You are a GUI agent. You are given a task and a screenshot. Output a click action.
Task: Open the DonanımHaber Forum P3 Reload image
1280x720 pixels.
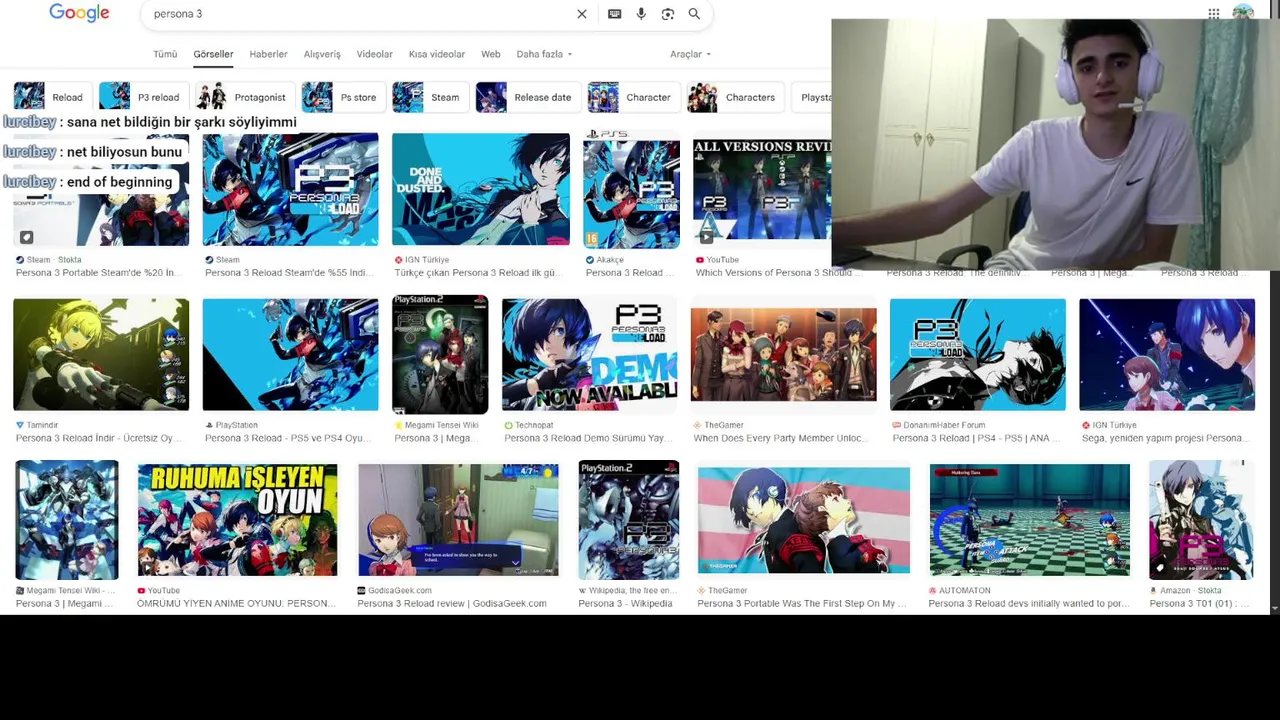(978, 354)
